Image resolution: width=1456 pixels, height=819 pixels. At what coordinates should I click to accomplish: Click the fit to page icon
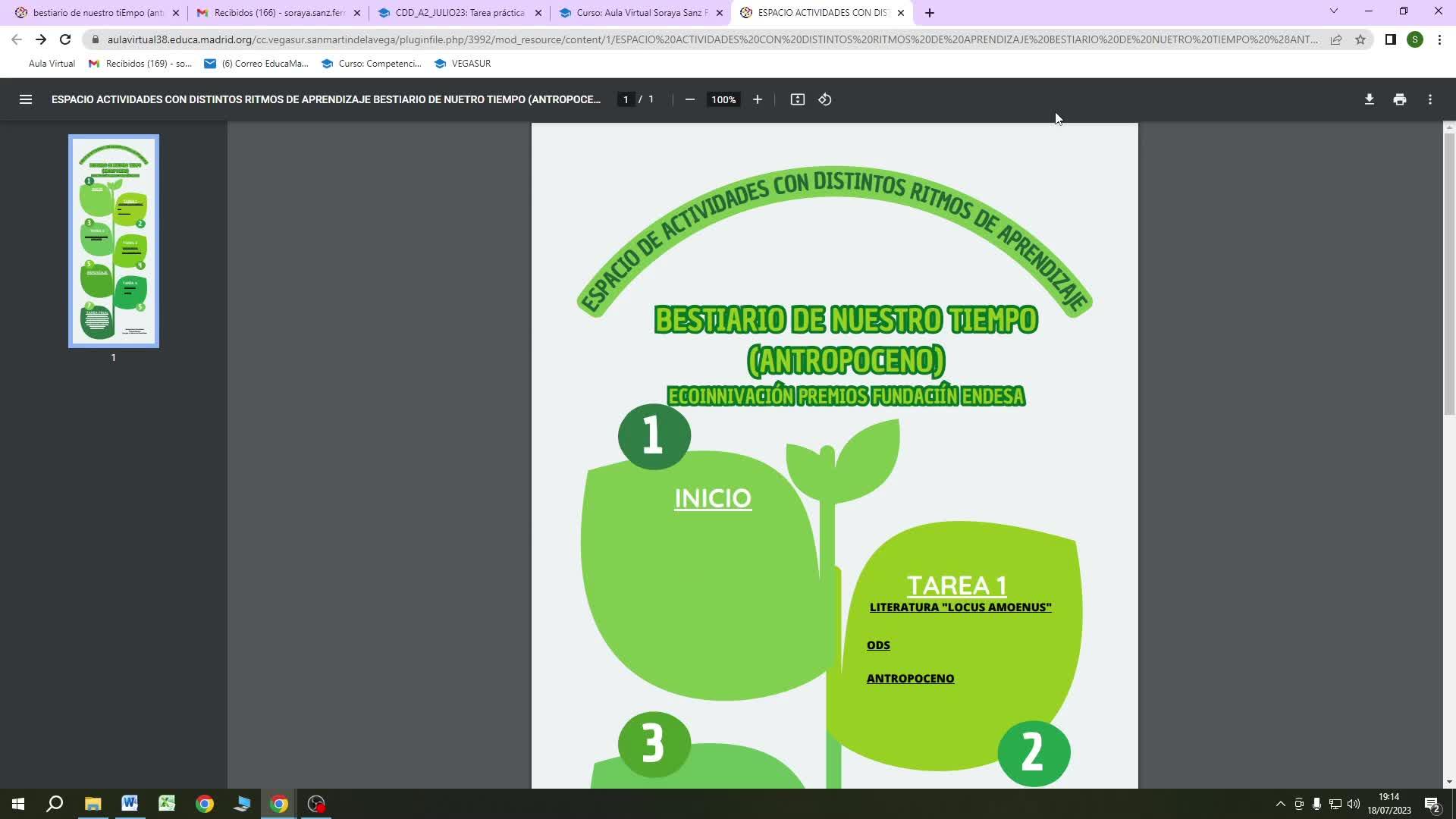point(797,99)
